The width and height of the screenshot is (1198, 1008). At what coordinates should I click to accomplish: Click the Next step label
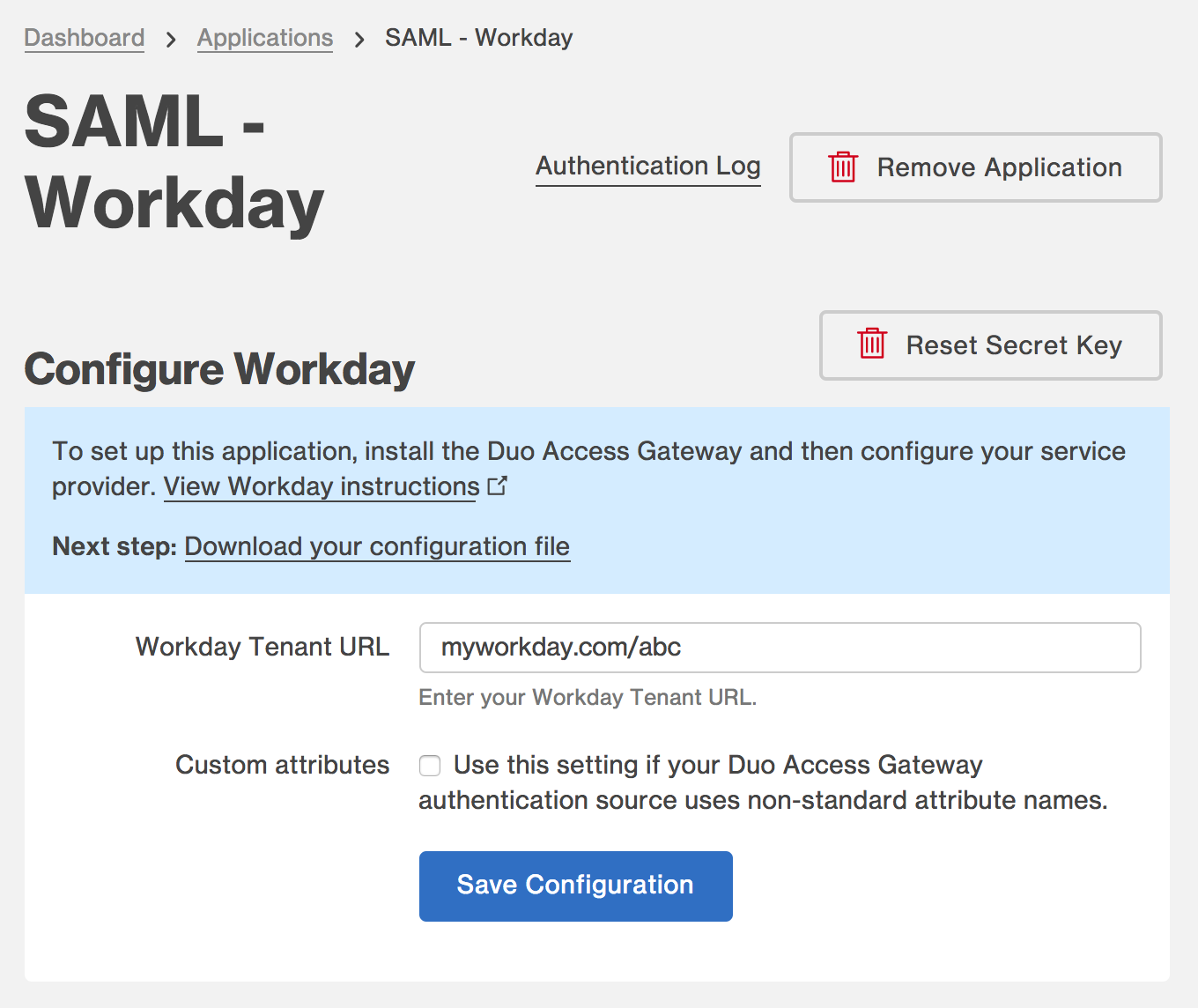pyautogui.click(x=115, y=546)
